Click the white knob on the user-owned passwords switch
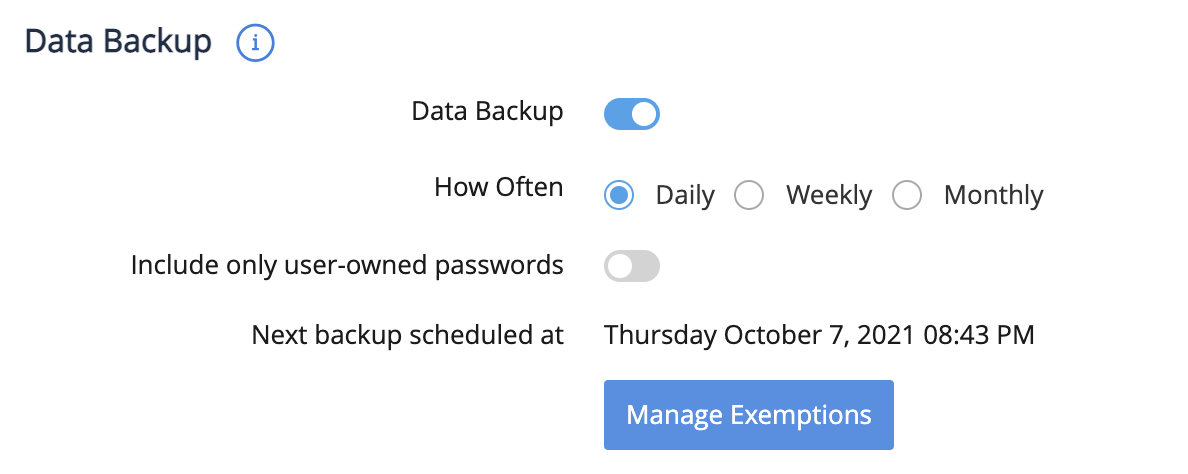 (620, 266)
